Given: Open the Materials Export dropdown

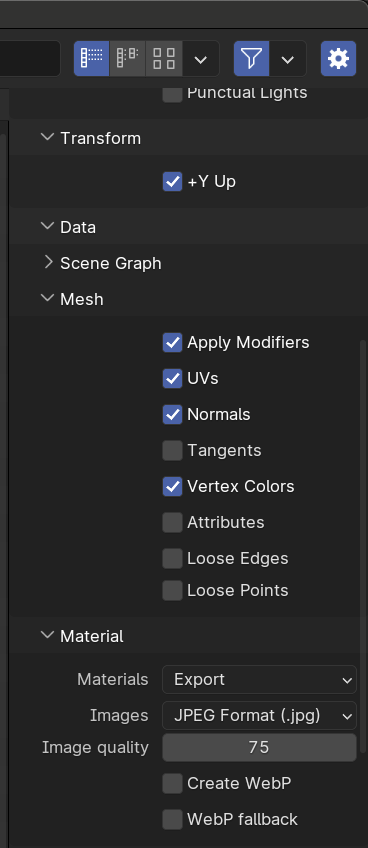Looking at the screenshot, I should pyautogui.click(x=259, y=679).
